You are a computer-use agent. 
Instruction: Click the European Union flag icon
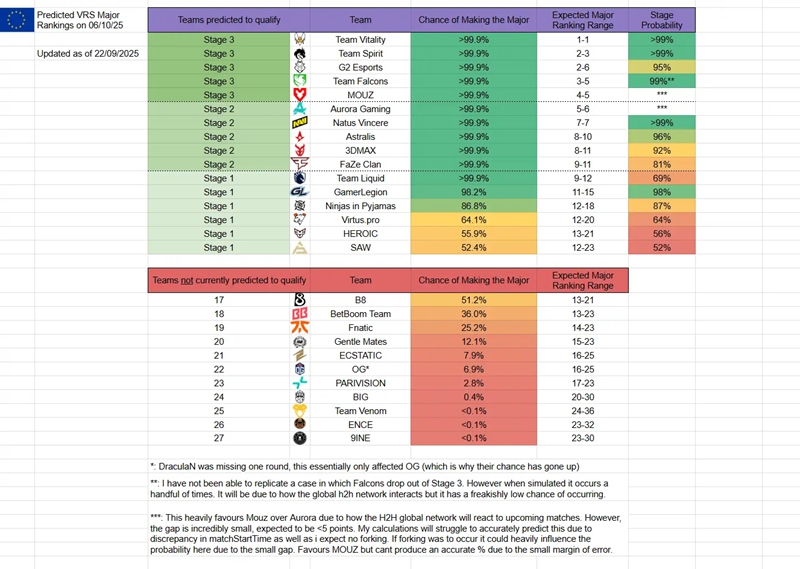pos(17,20)
